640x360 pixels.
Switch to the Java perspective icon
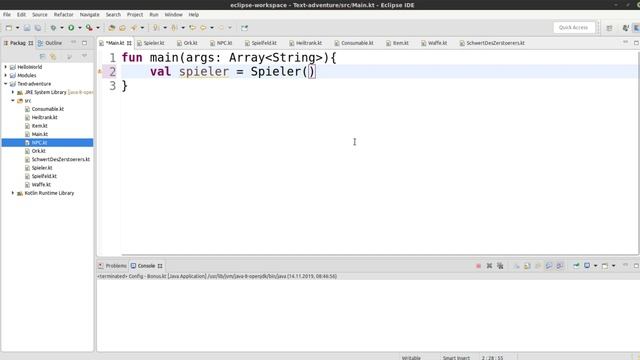point(625,28)
